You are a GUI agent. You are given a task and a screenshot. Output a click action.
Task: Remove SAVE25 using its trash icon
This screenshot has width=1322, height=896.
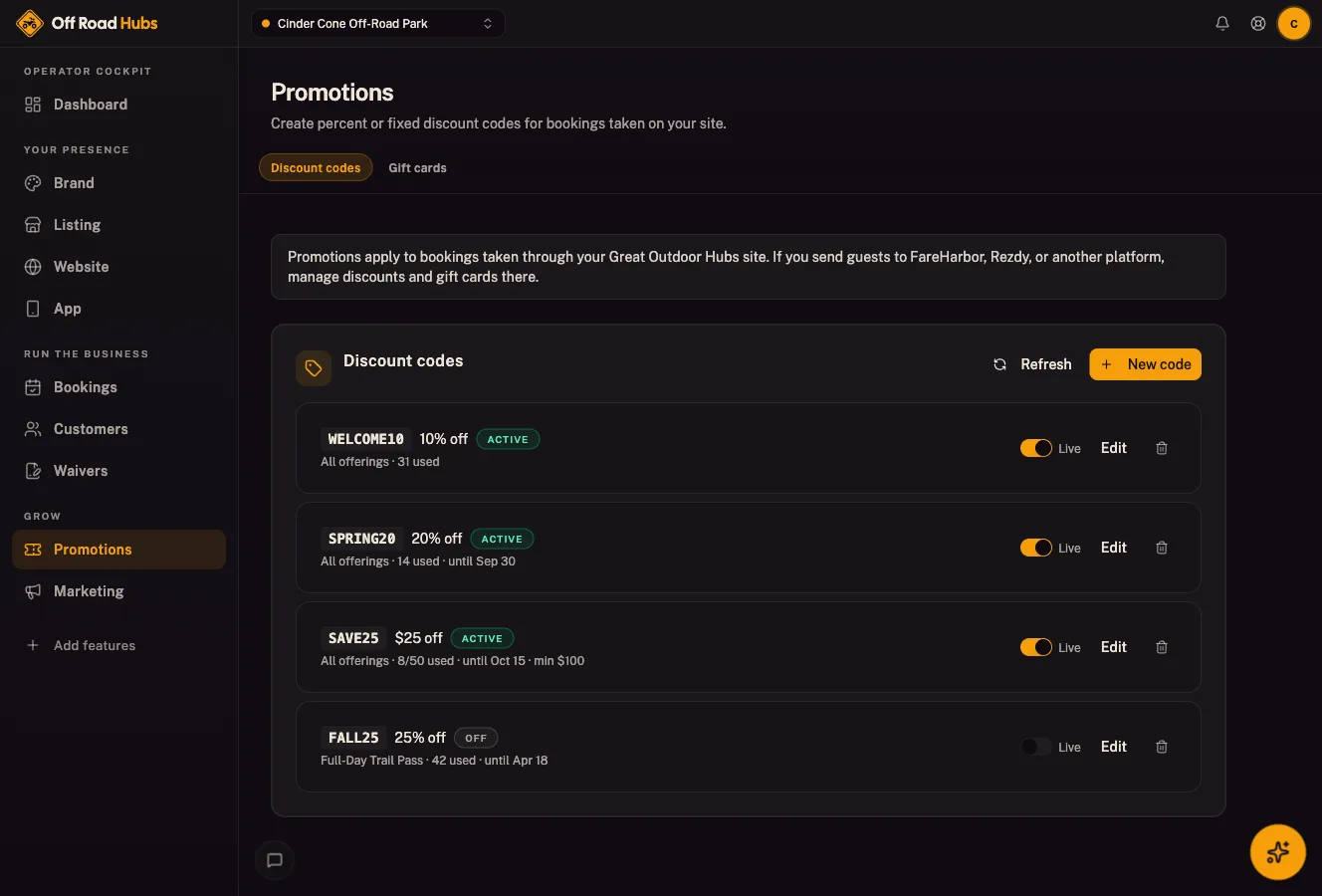point(1162,647)
